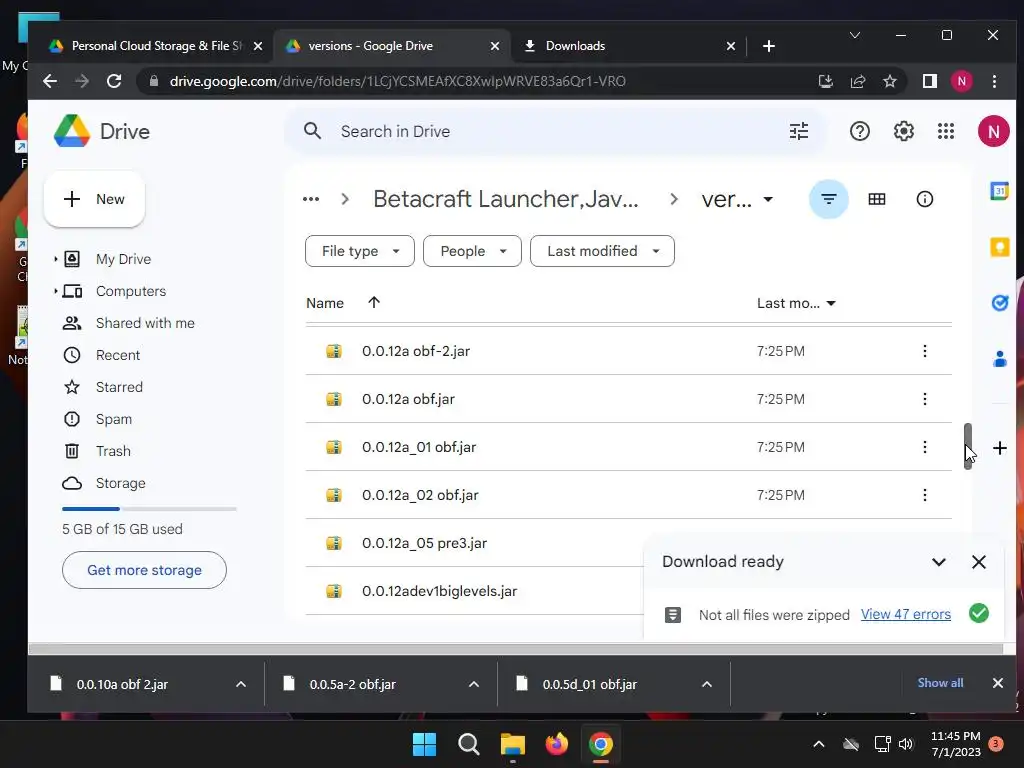The height and width of the screenshot is (768, 1024).
Task: Open more actions for 0.0.12a_01 obf.jar
Action: [924, 447]
